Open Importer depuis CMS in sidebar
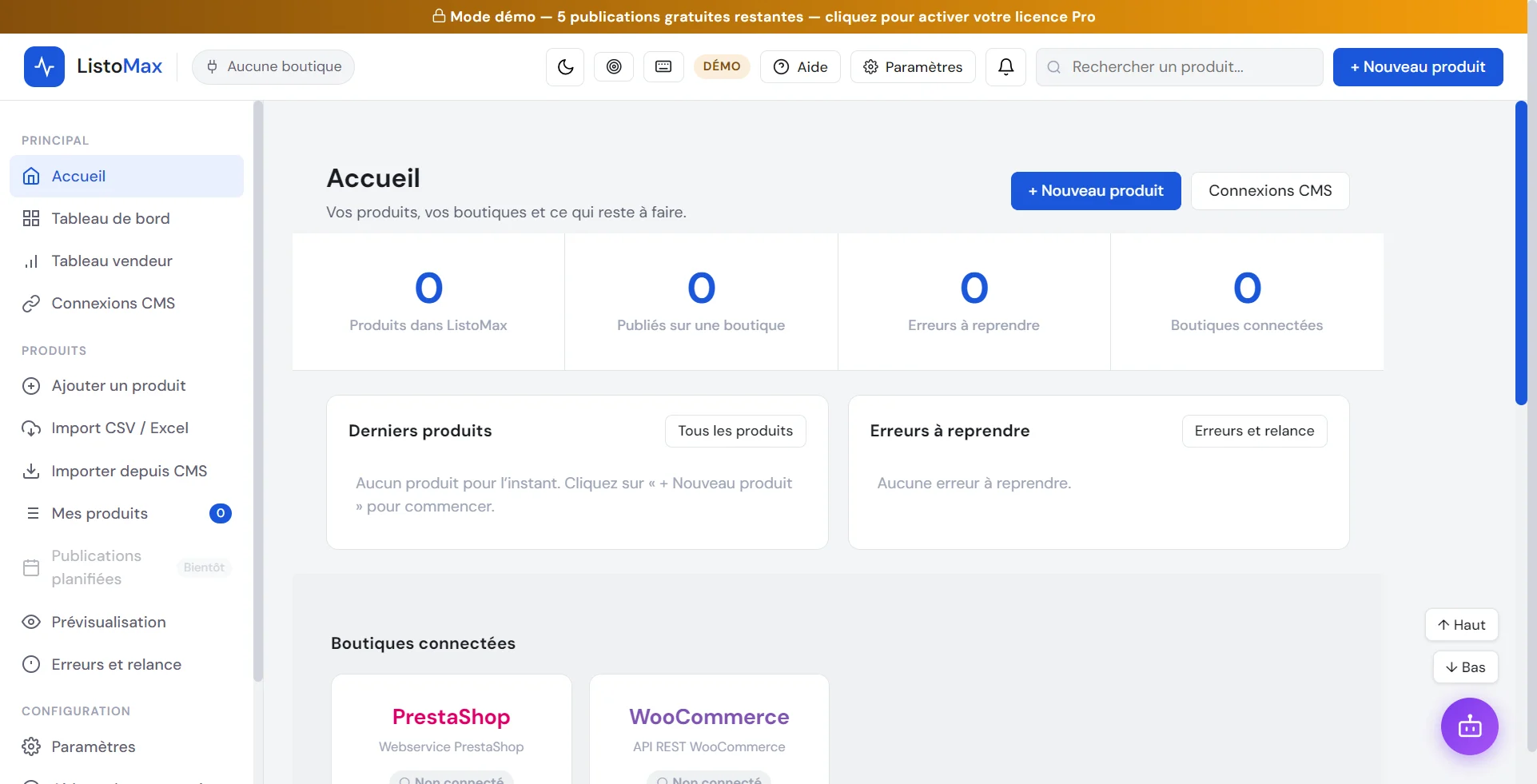 coord(126,472)
